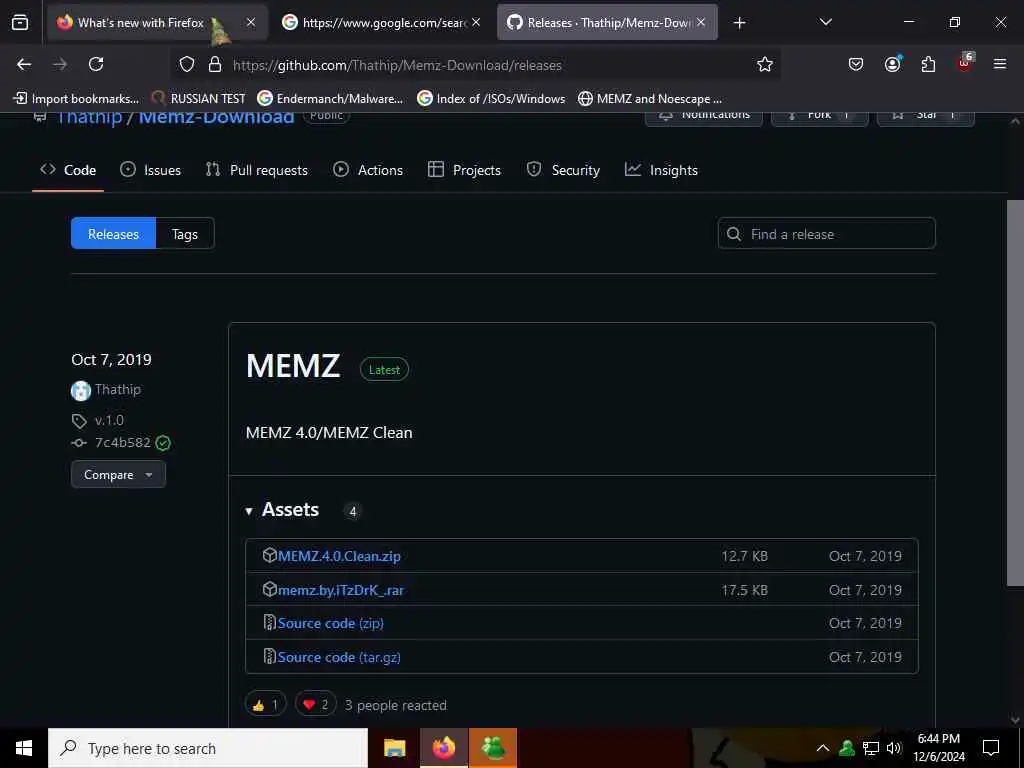This screenshot has height=768, width=1024.
Task: Open commit 7c4b582
Action: pos(122,442)
